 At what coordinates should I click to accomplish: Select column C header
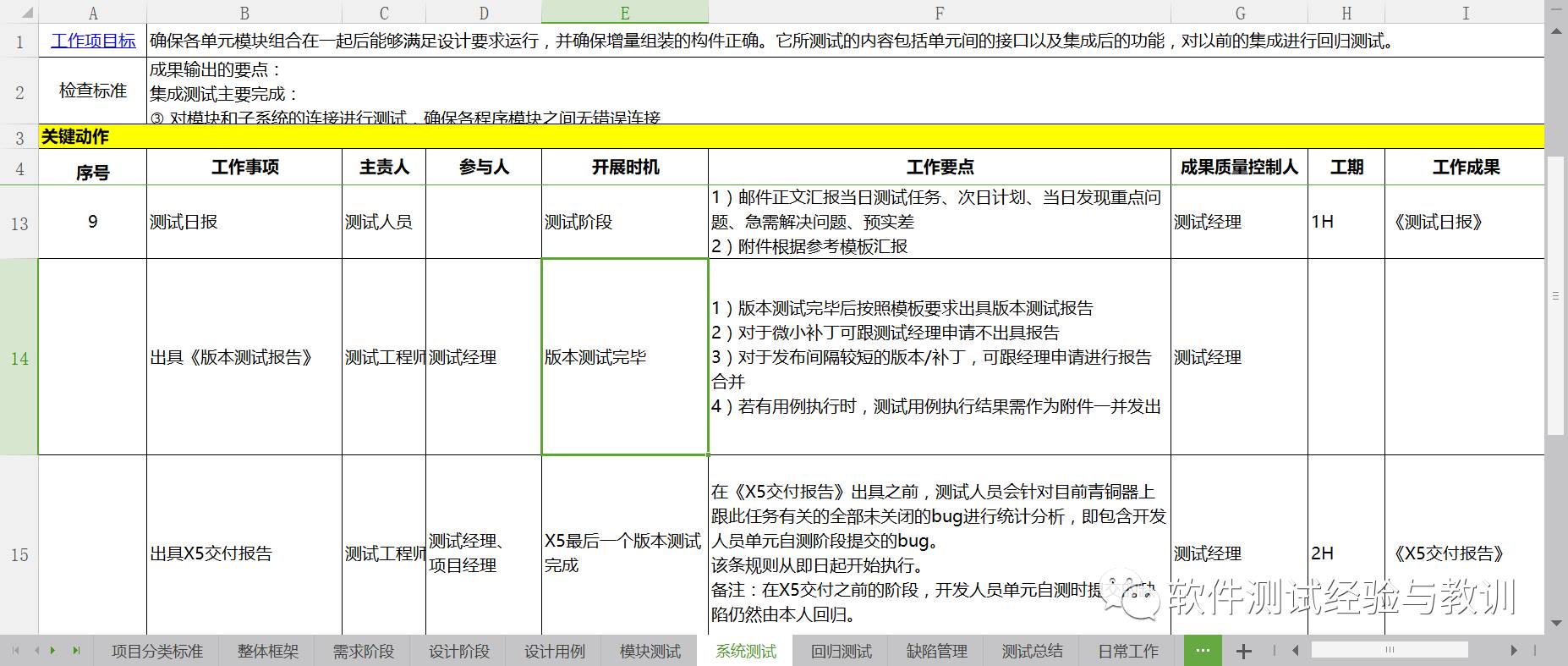[x=384, y=12]
